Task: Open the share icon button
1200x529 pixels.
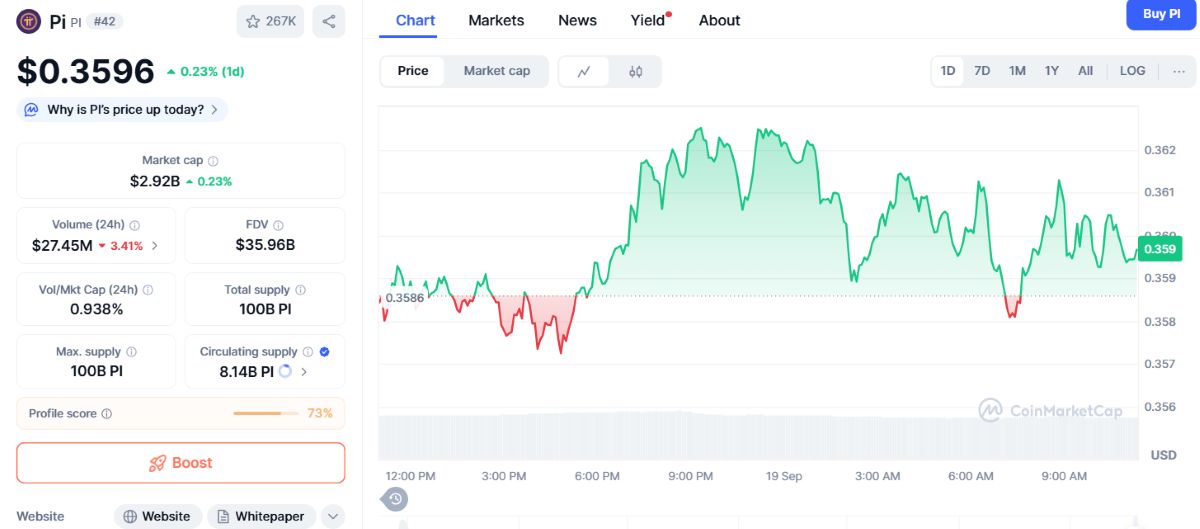Action: coord(329,21)
